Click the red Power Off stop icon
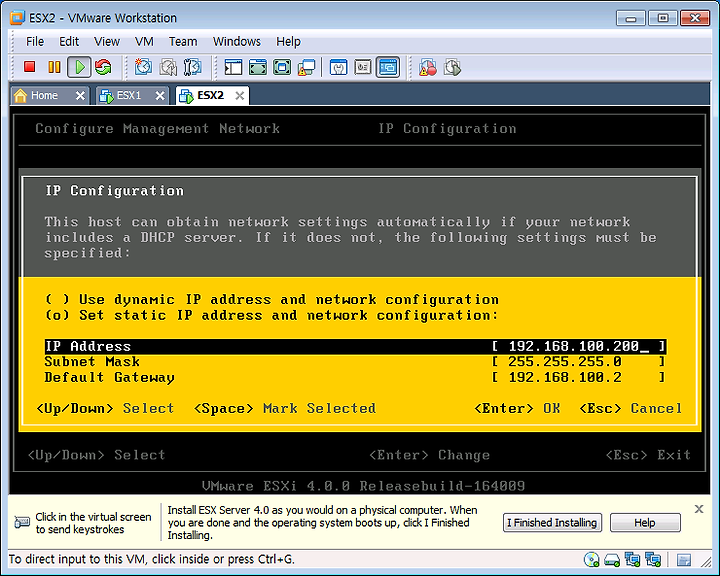The image size is (720, 576). 30,67
